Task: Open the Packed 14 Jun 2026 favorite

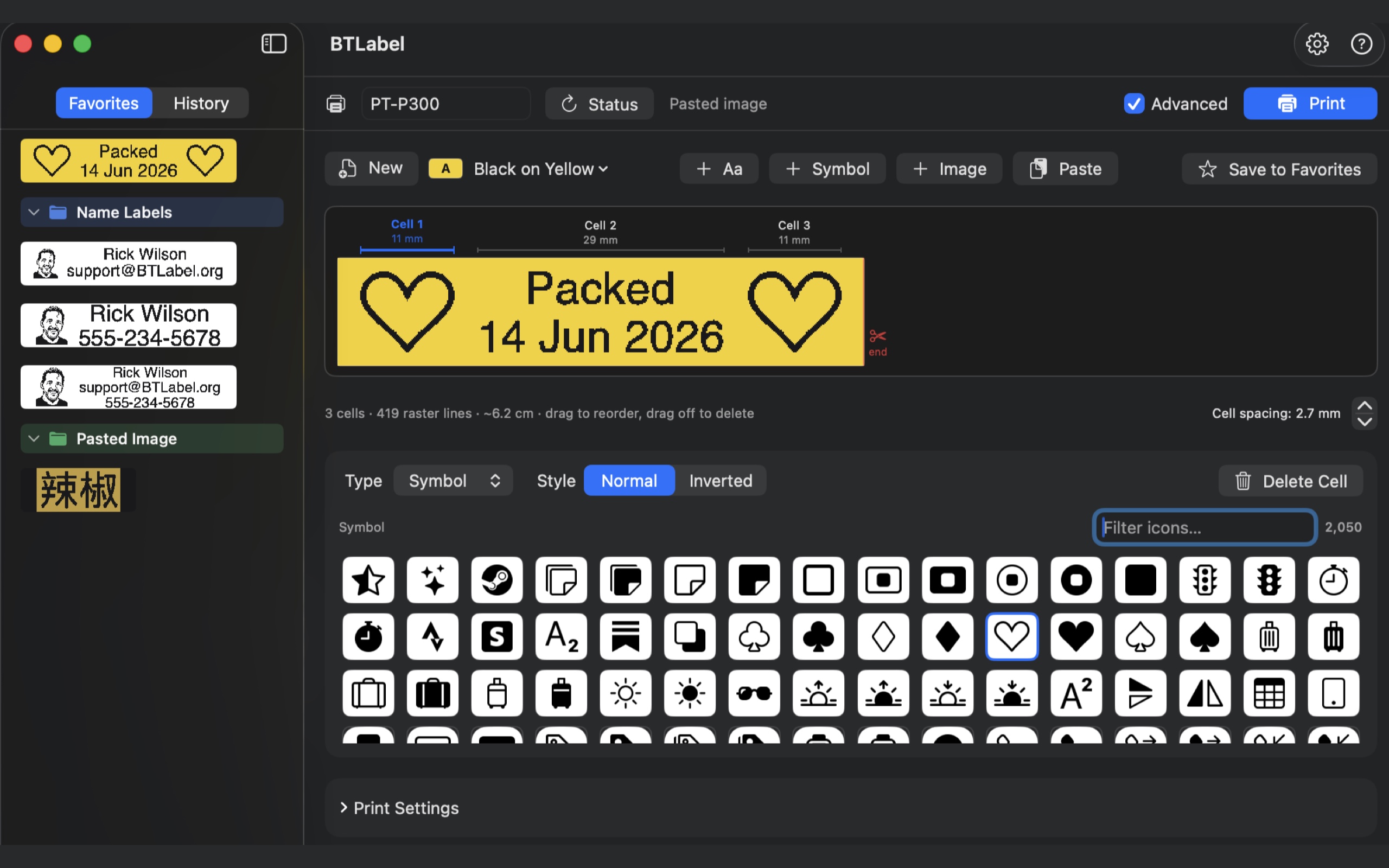Action: point(129,161)
